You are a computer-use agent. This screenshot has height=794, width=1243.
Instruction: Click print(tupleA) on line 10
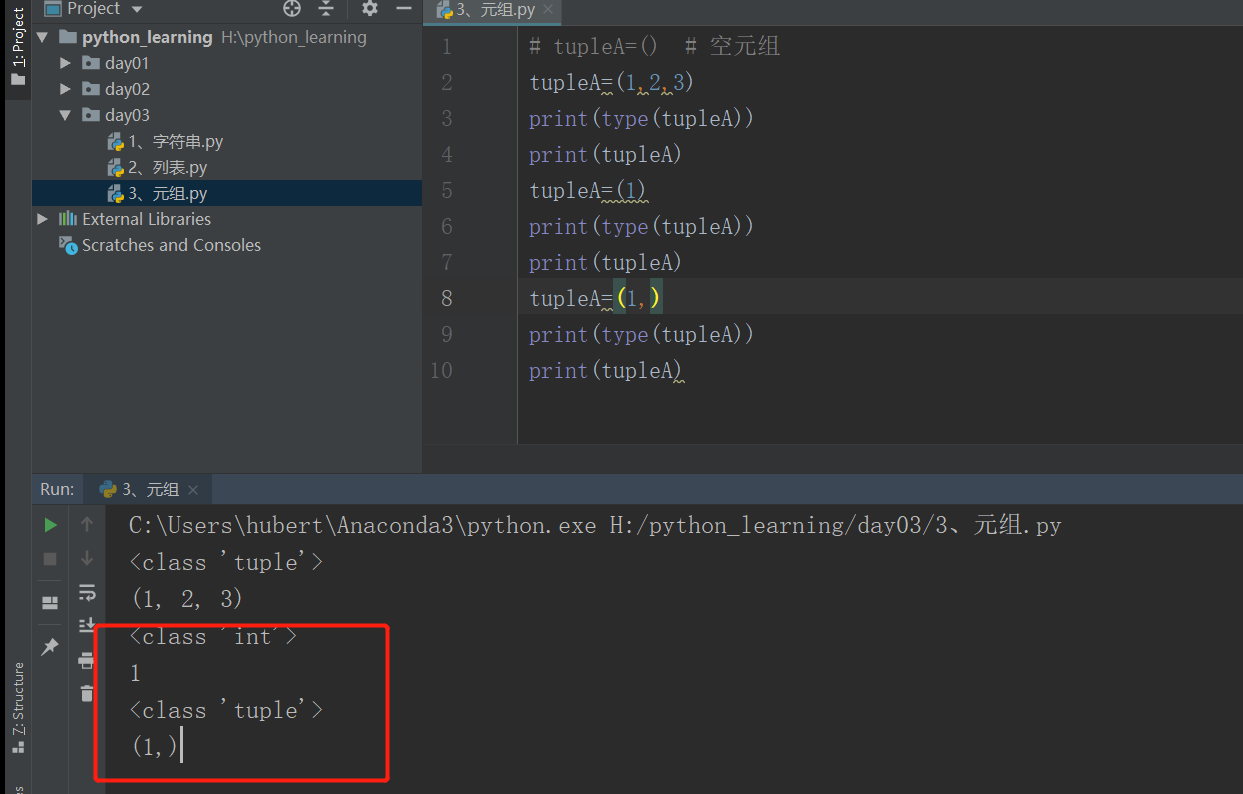click(606, 370)
